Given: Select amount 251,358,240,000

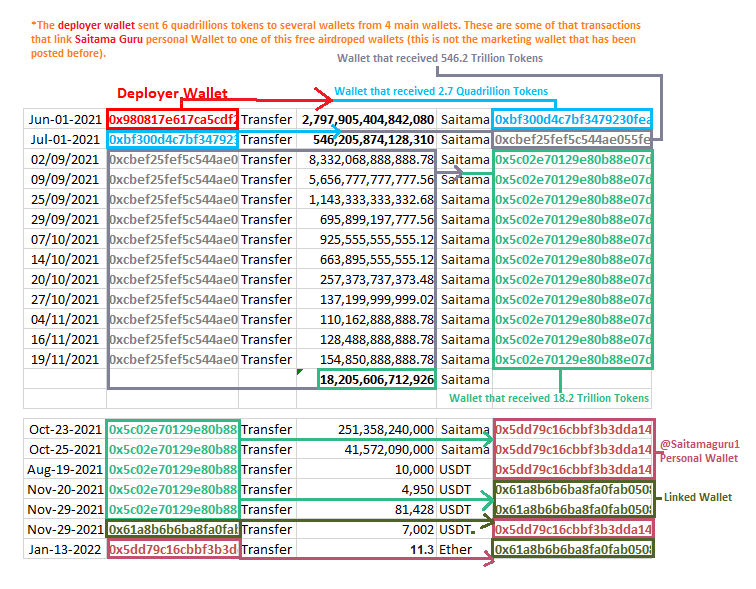Looking at the screenshot, I should (367, 429).
